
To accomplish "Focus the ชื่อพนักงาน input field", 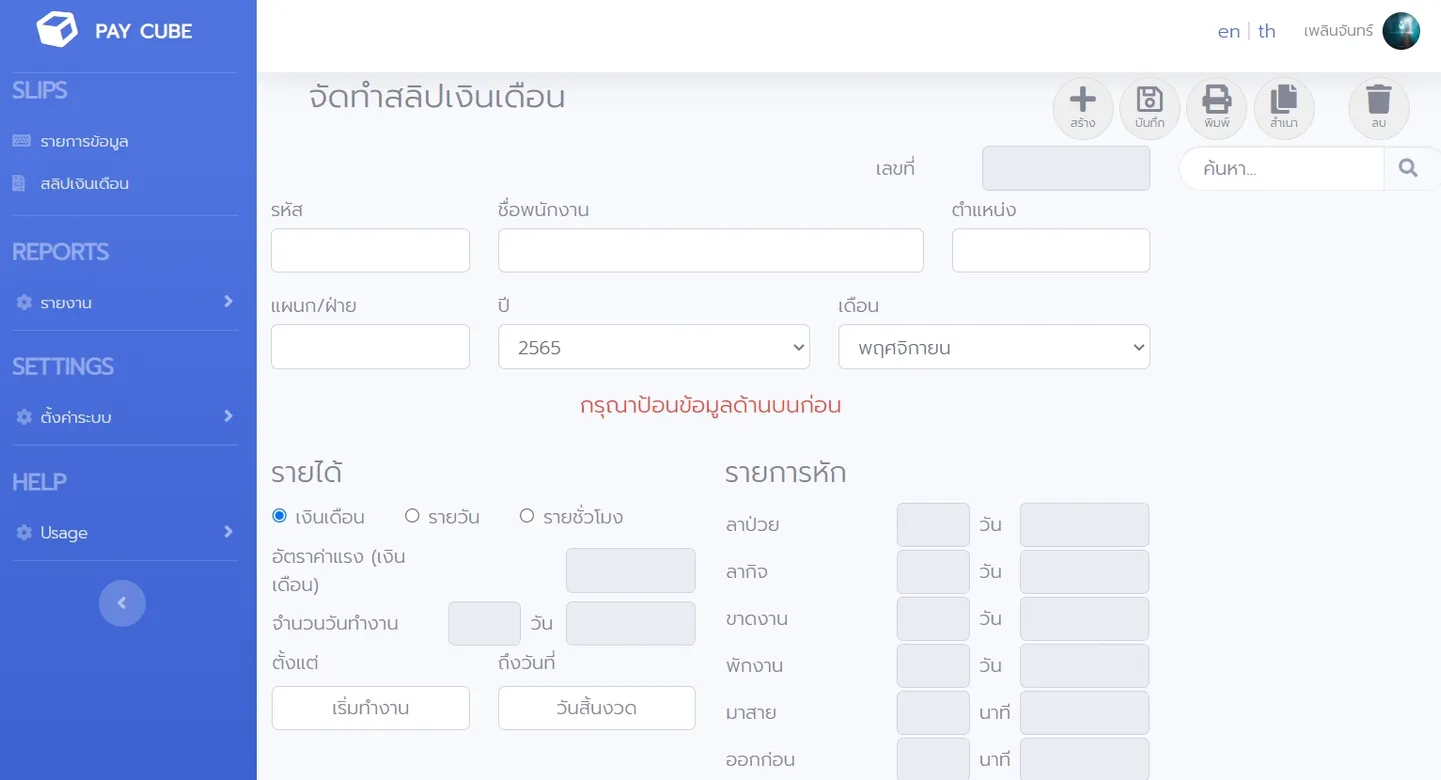I will click(x=711, y=250).
